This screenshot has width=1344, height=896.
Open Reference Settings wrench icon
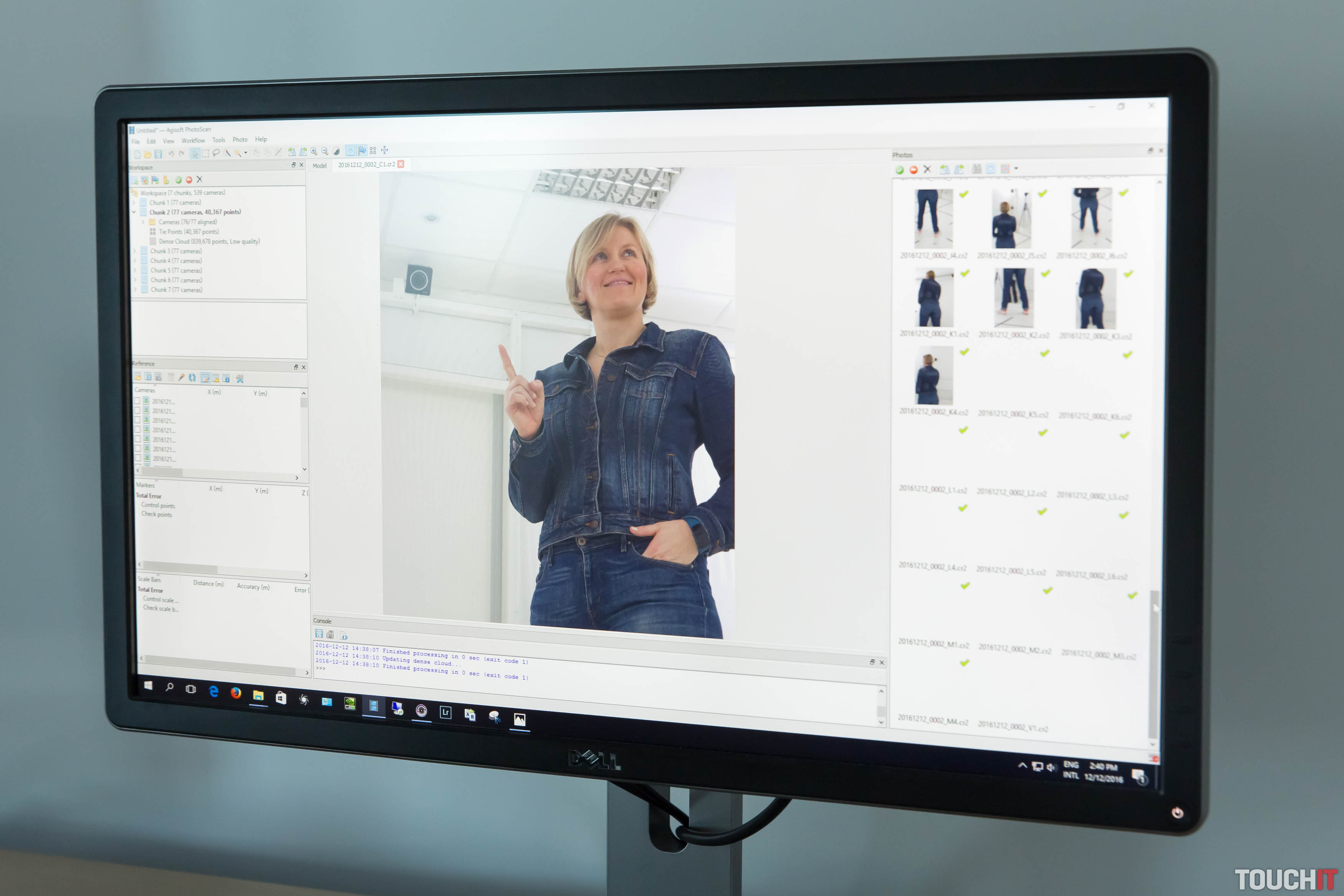coord(240,379)
